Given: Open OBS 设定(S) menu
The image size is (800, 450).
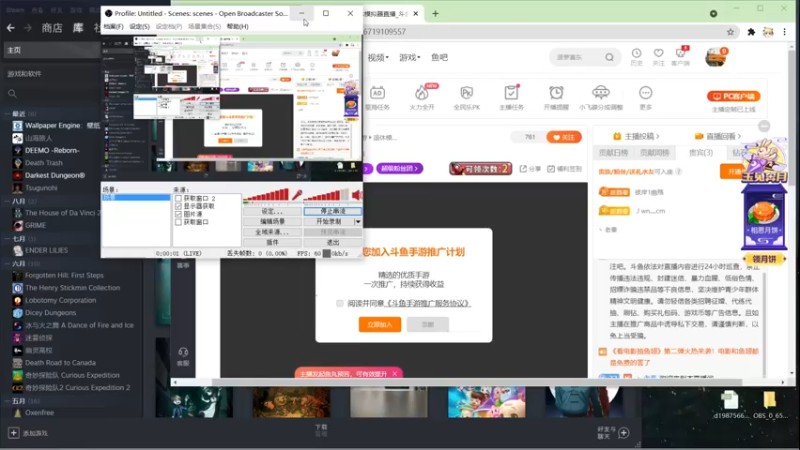Looking at the screenshot, I should coord(139,27).
